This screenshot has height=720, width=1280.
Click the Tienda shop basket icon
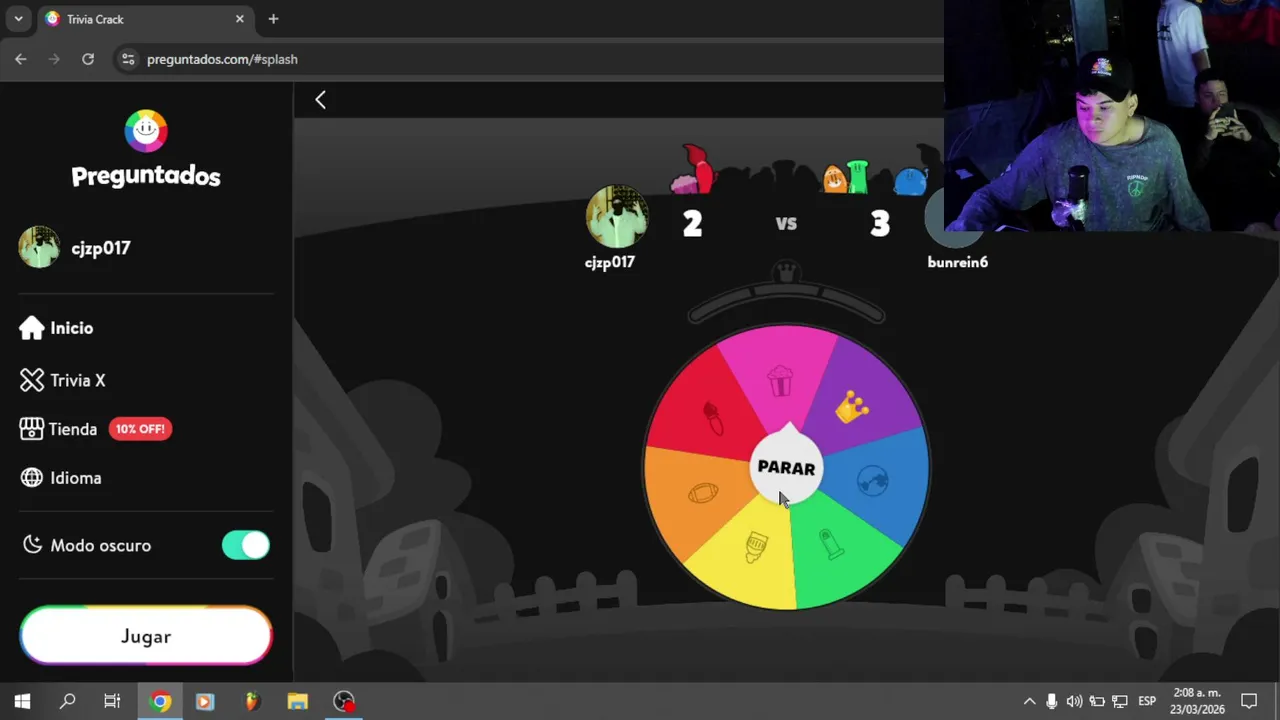point(32,429)
